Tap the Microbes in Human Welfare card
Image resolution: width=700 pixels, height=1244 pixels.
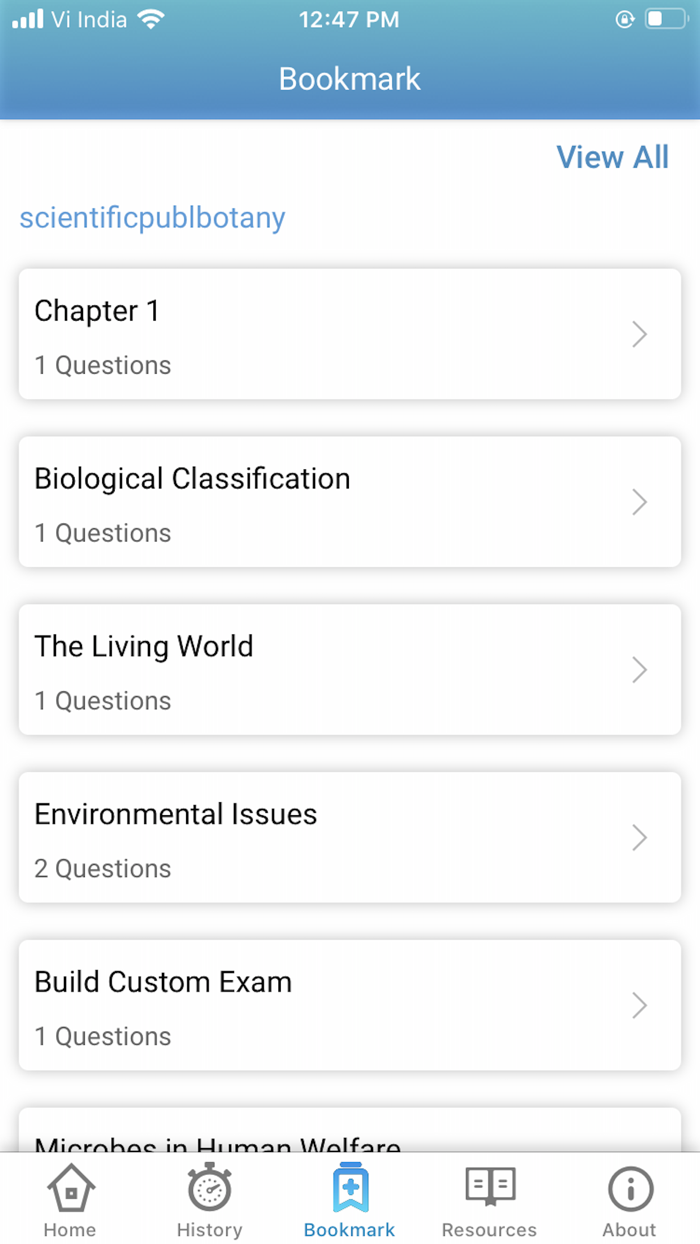(x=350, y=1140)
